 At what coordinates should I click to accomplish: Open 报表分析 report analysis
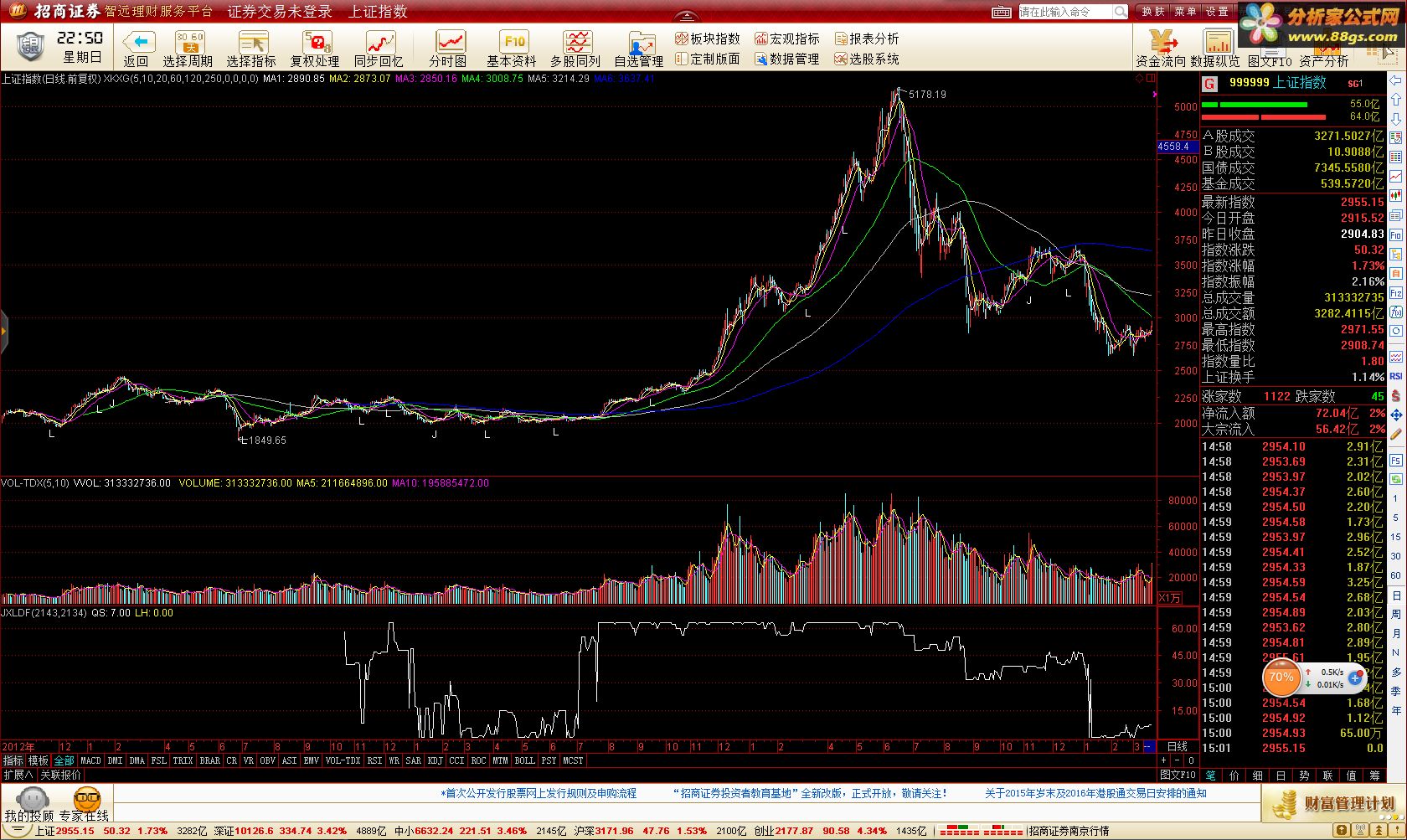click(x=867, y=39)
